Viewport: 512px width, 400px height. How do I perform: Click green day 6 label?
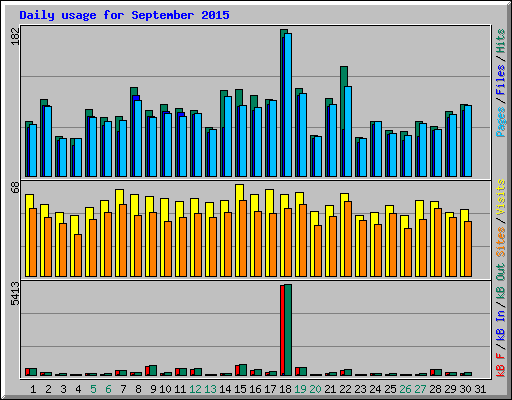pos(108,389)
